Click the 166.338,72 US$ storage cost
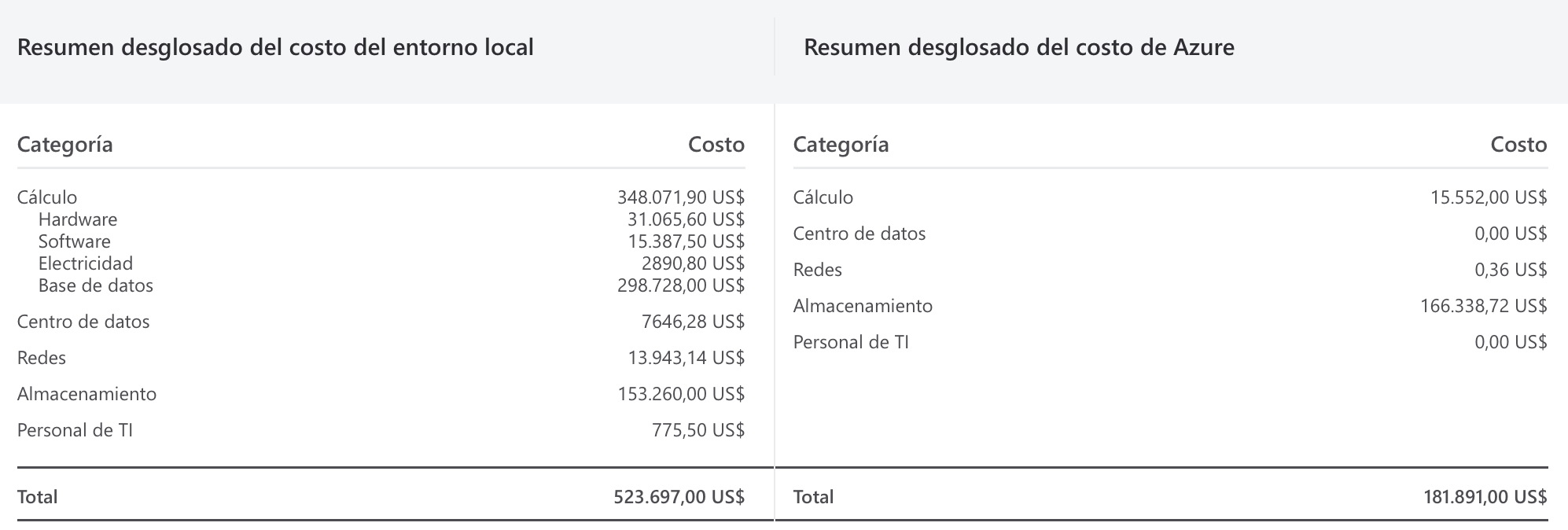1568x530 pixels. (1483, 306)
